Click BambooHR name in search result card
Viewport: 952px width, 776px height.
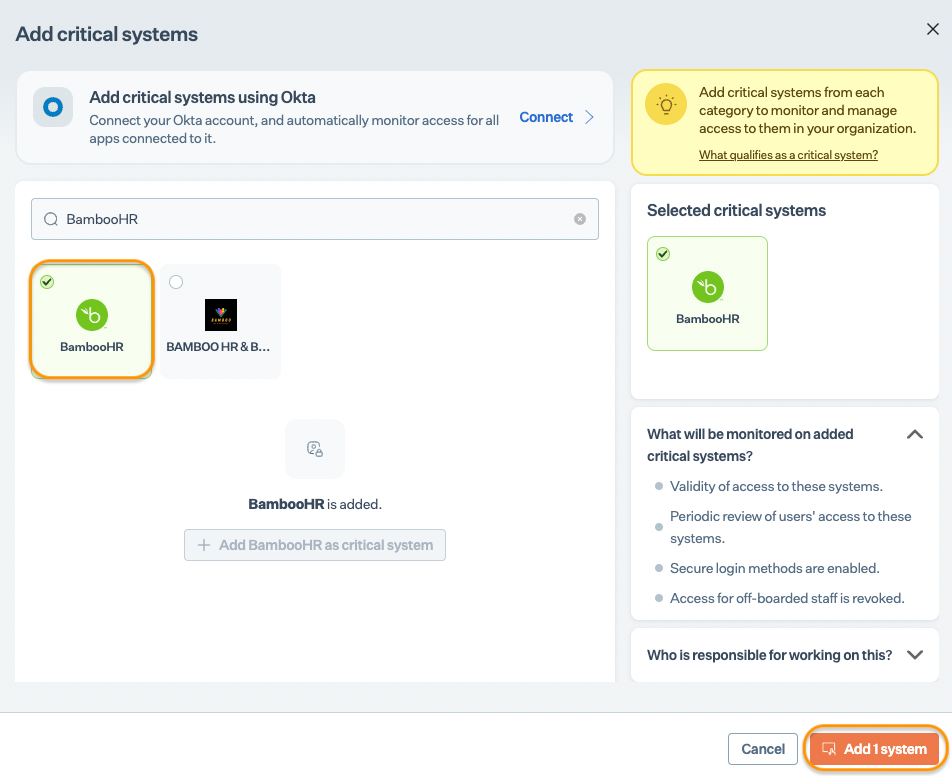click(x=92, y=347)
